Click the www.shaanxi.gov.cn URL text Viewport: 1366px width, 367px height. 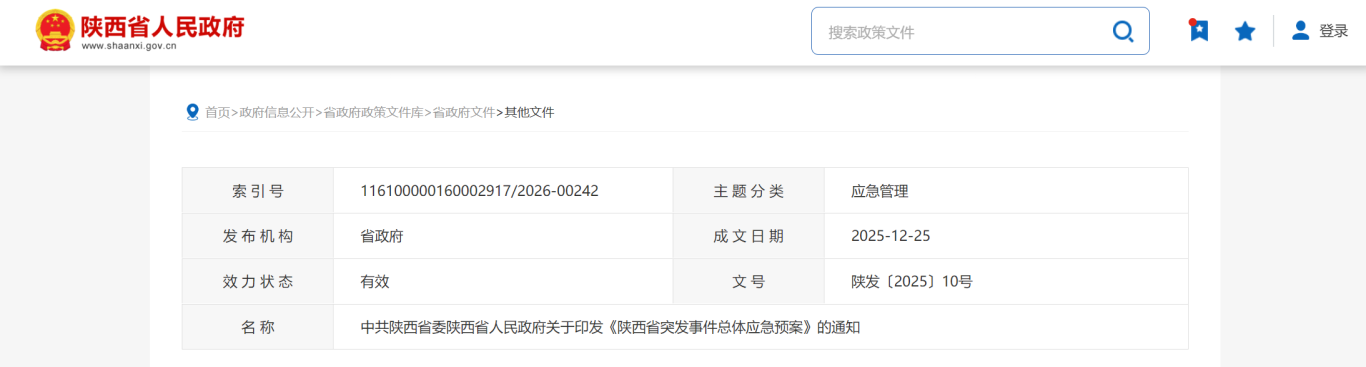coord(129,46)
